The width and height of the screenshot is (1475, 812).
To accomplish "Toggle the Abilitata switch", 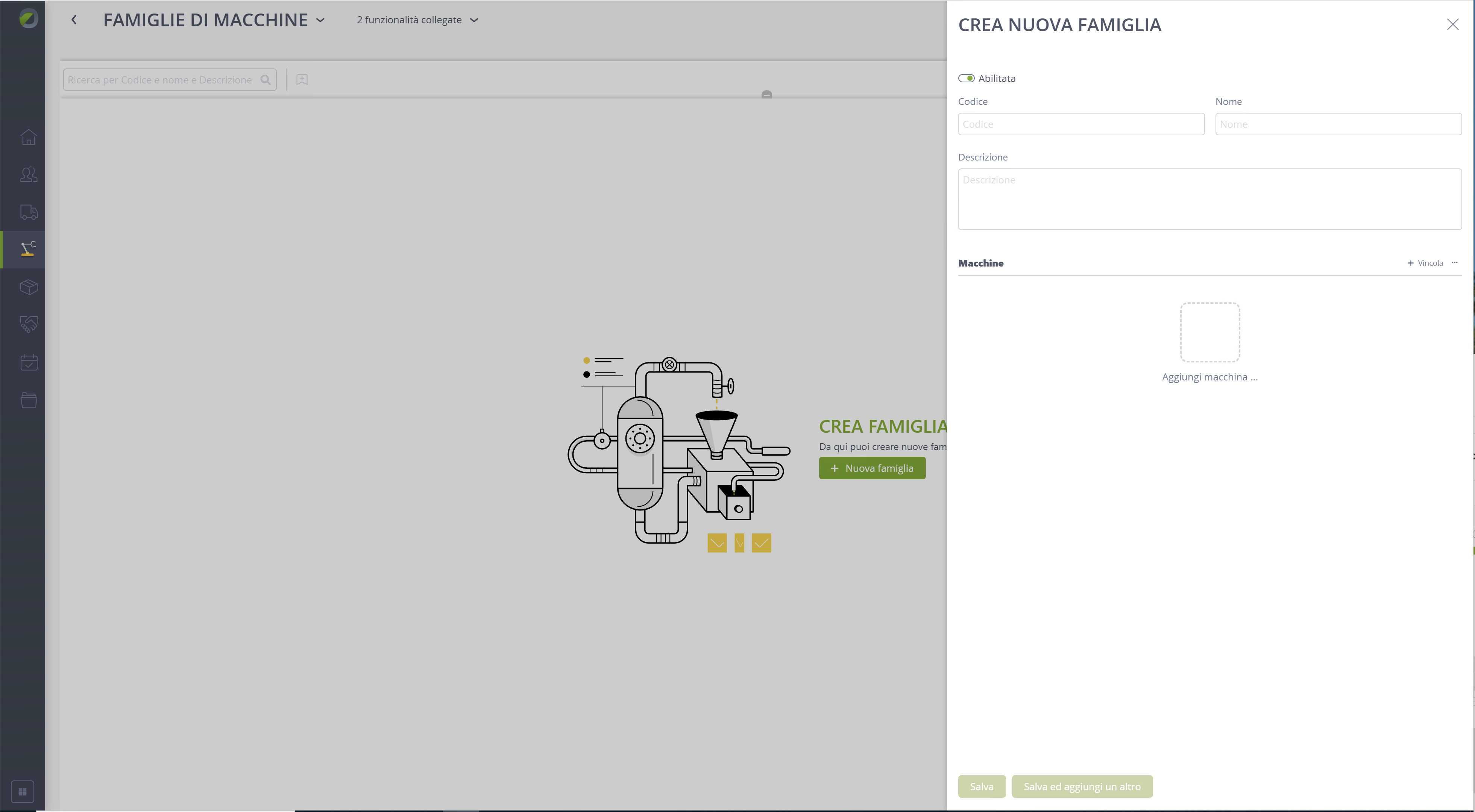I will pos(967,79).
